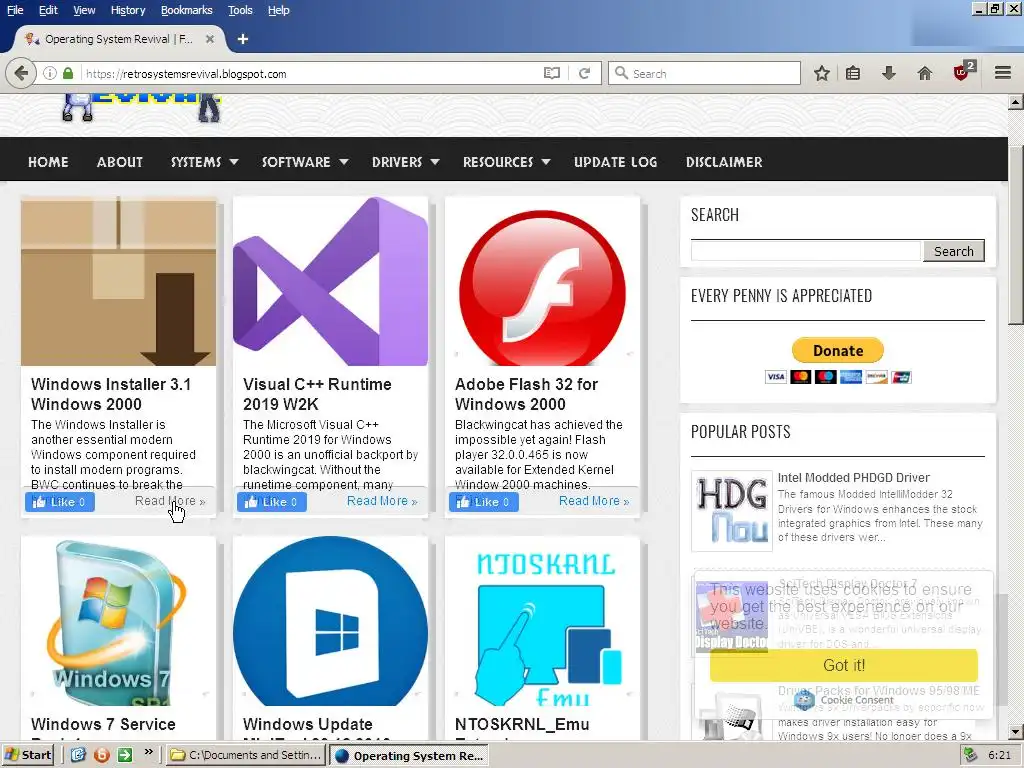
Task: Focus the sidebar search text field
Action: click(806, 251)
